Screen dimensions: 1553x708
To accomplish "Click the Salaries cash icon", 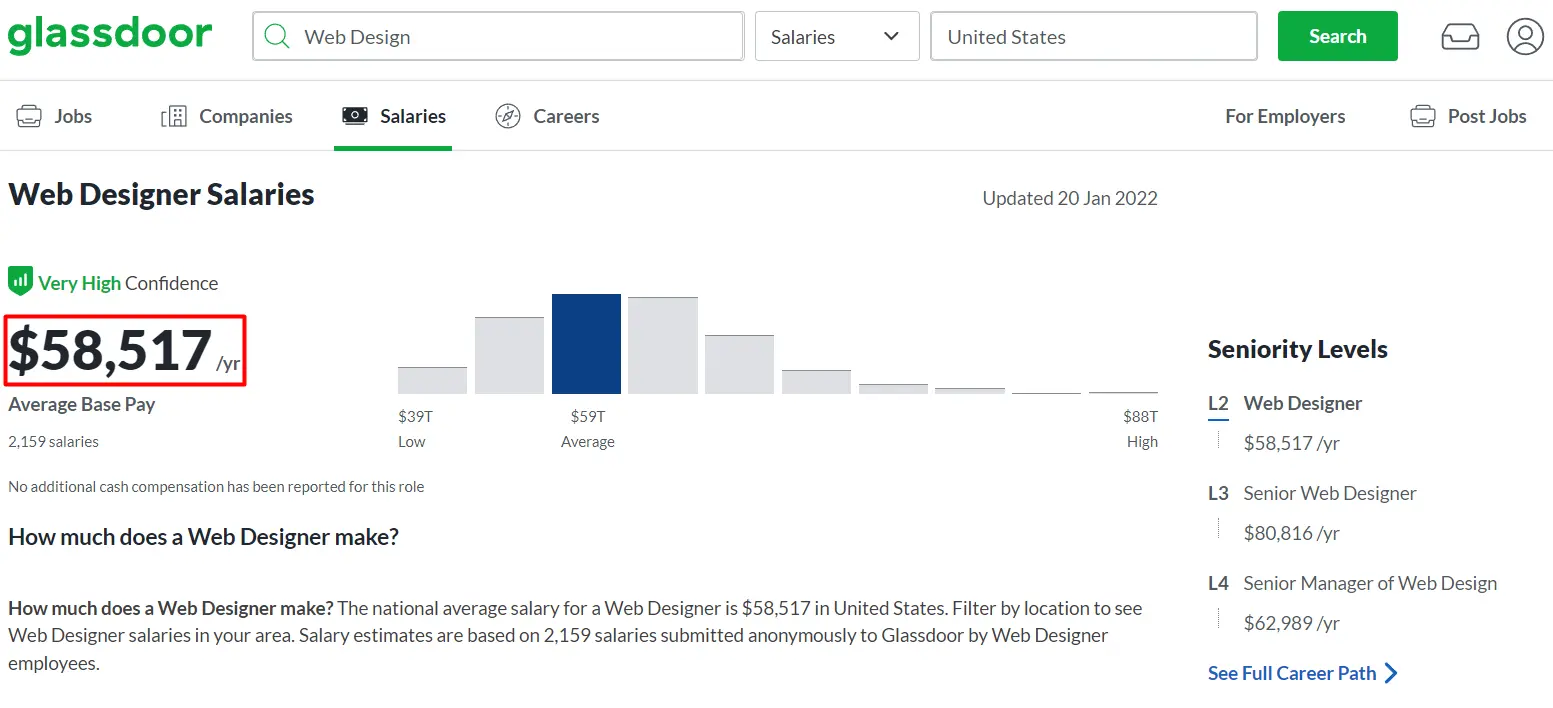I will click(x=353, y=115).
